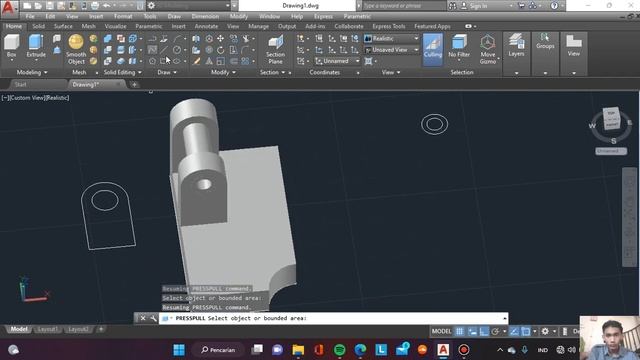Screen dimensions: 640x360
Task: Cancel command with X on command line
Action: coord(143,318)
